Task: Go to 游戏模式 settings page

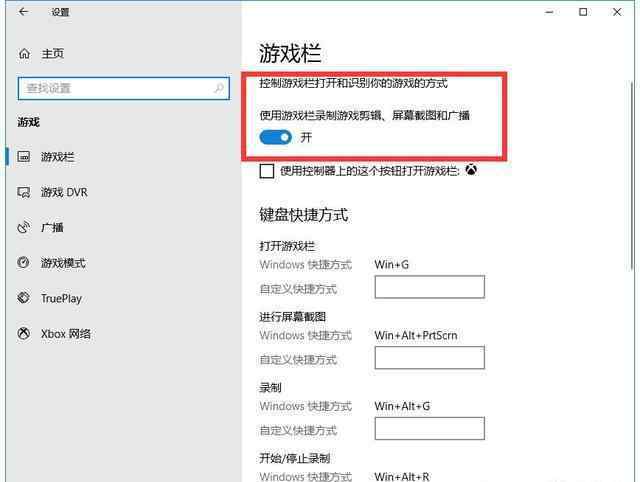Action: point(63,263)
